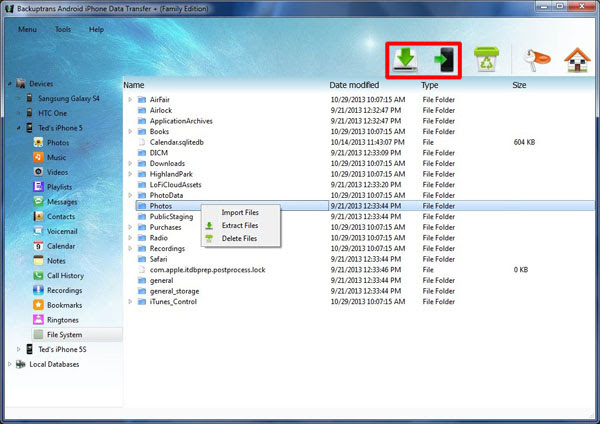Expand the Local Databases node
This screenshot has width=600, height=424.
pyautogui.click(x=10, y=364)
